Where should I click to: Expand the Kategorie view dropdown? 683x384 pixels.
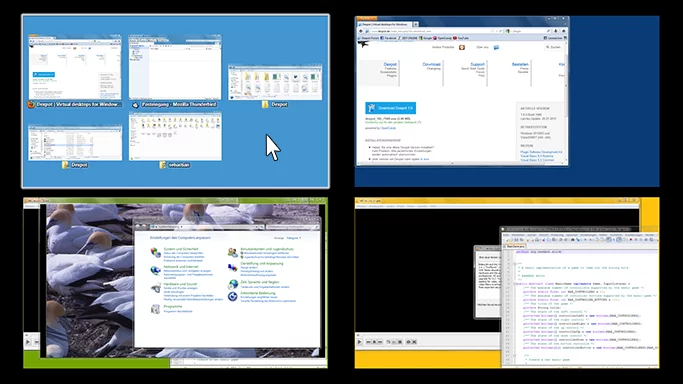pyautogui.click(x=294, y=238)
